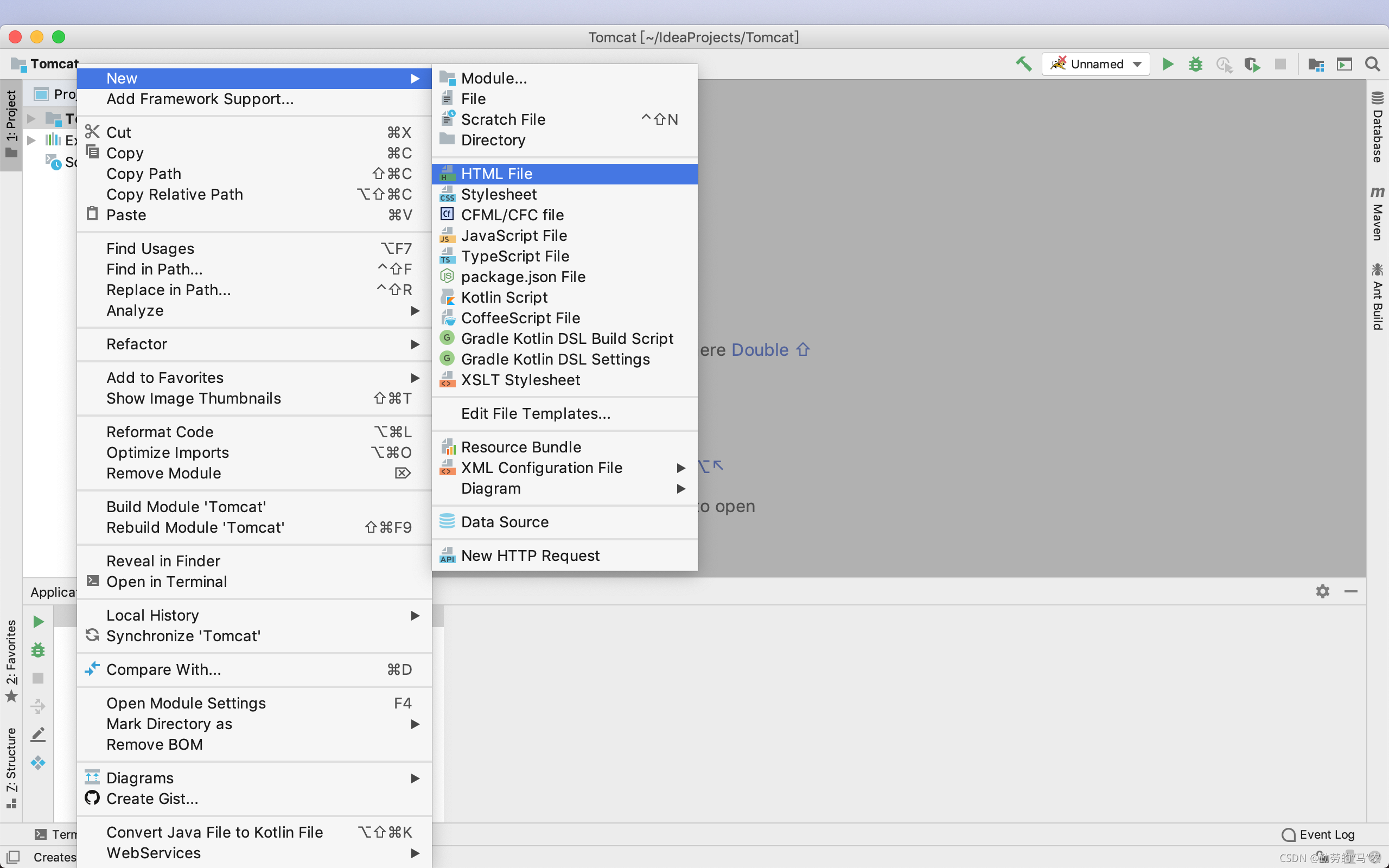The image size is (1389, 868).
Task: Open the Maven tool window
Action: 1377,213
